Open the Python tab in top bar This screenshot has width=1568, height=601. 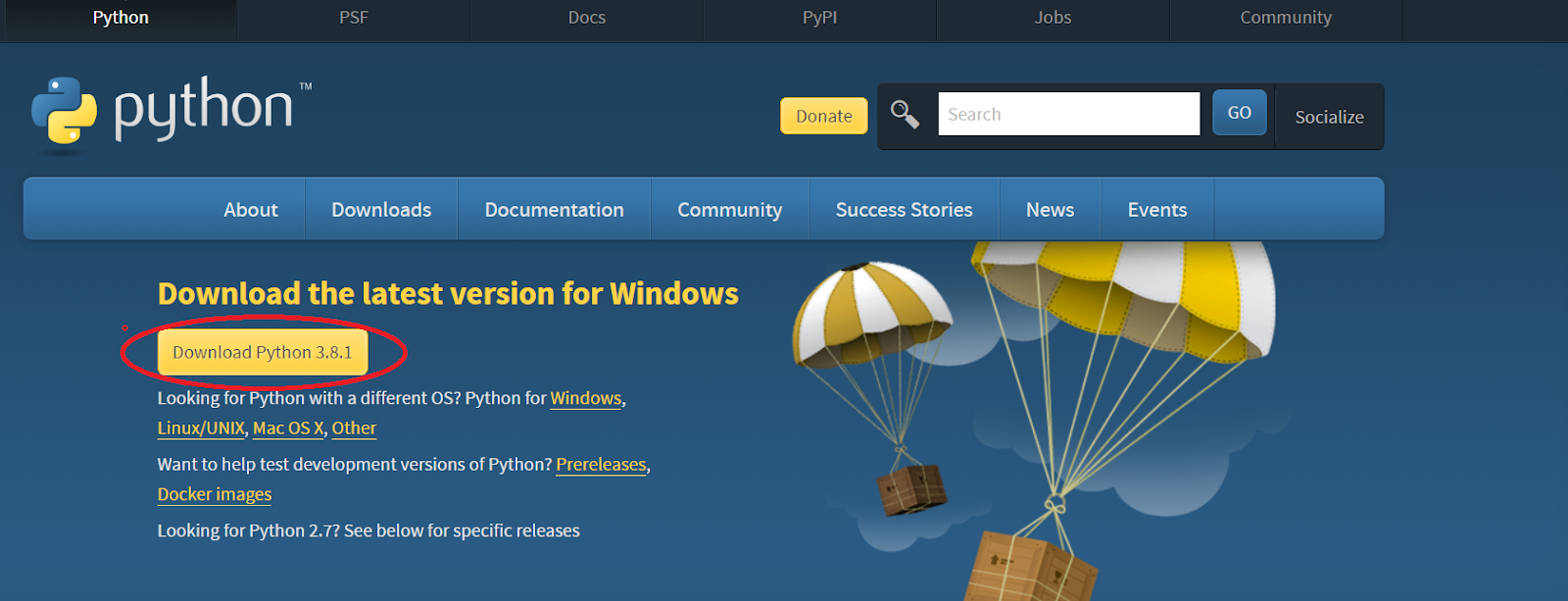coord(121,18)
